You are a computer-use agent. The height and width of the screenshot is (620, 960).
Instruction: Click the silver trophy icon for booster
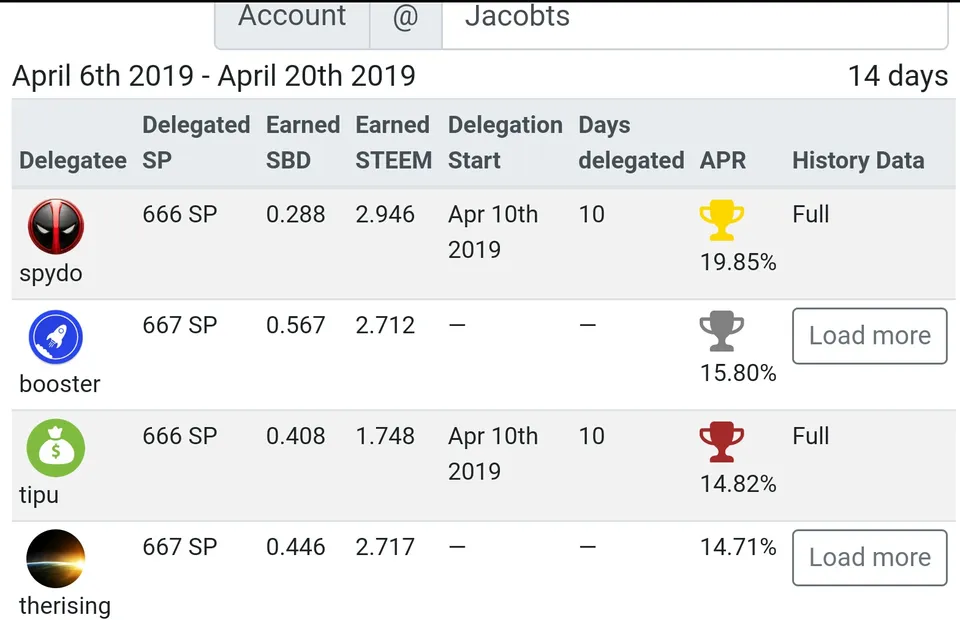tap(722, 331)
